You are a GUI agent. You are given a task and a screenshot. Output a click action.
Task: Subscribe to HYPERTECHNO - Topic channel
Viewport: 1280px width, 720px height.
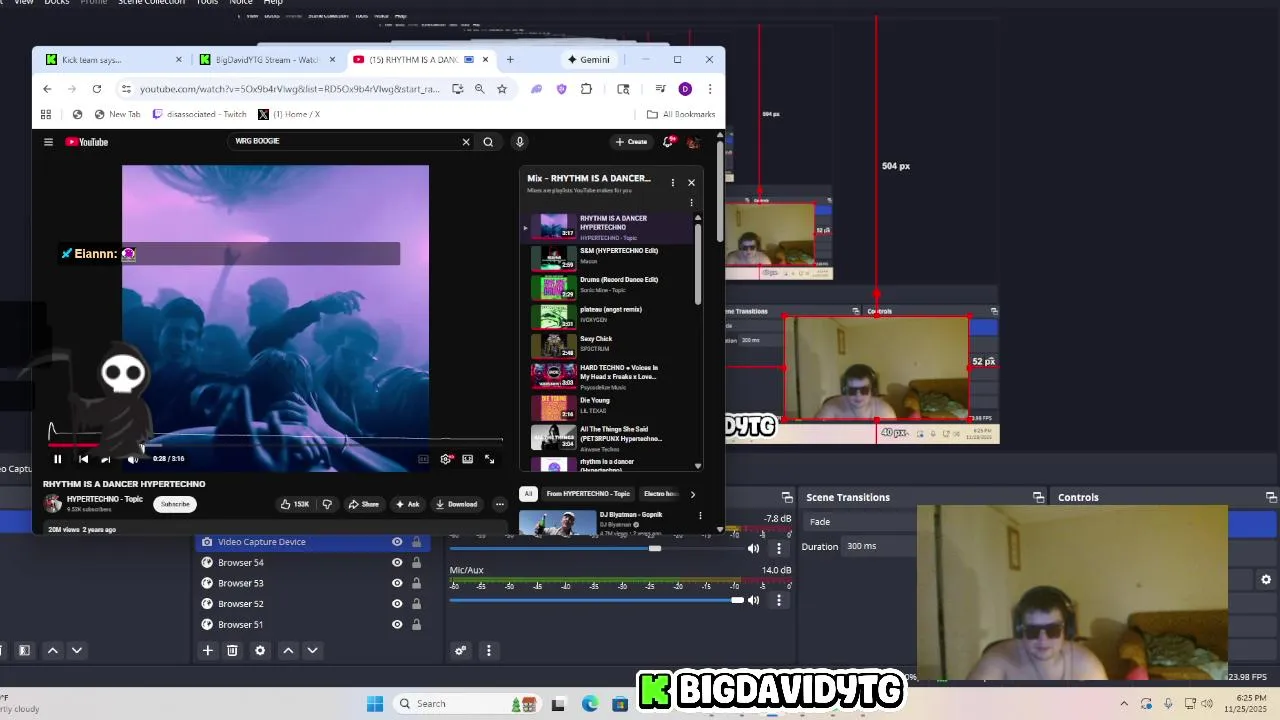175,504
